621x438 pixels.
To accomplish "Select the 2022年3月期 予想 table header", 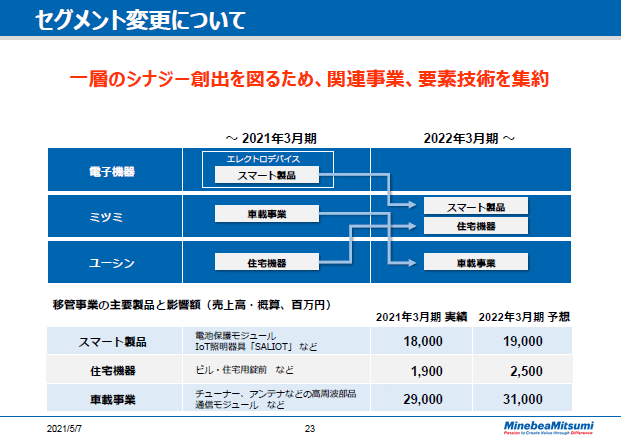I will click(527, 316).
